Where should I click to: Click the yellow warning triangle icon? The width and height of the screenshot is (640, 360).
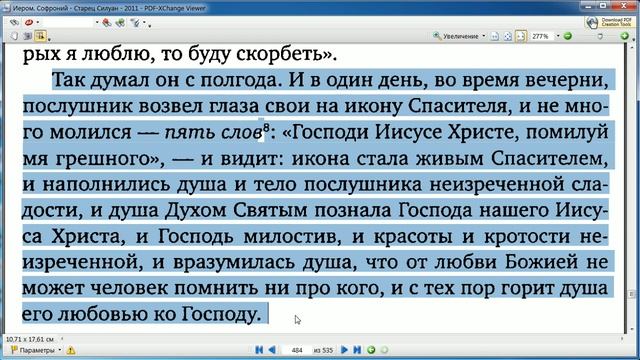[71, 350]
